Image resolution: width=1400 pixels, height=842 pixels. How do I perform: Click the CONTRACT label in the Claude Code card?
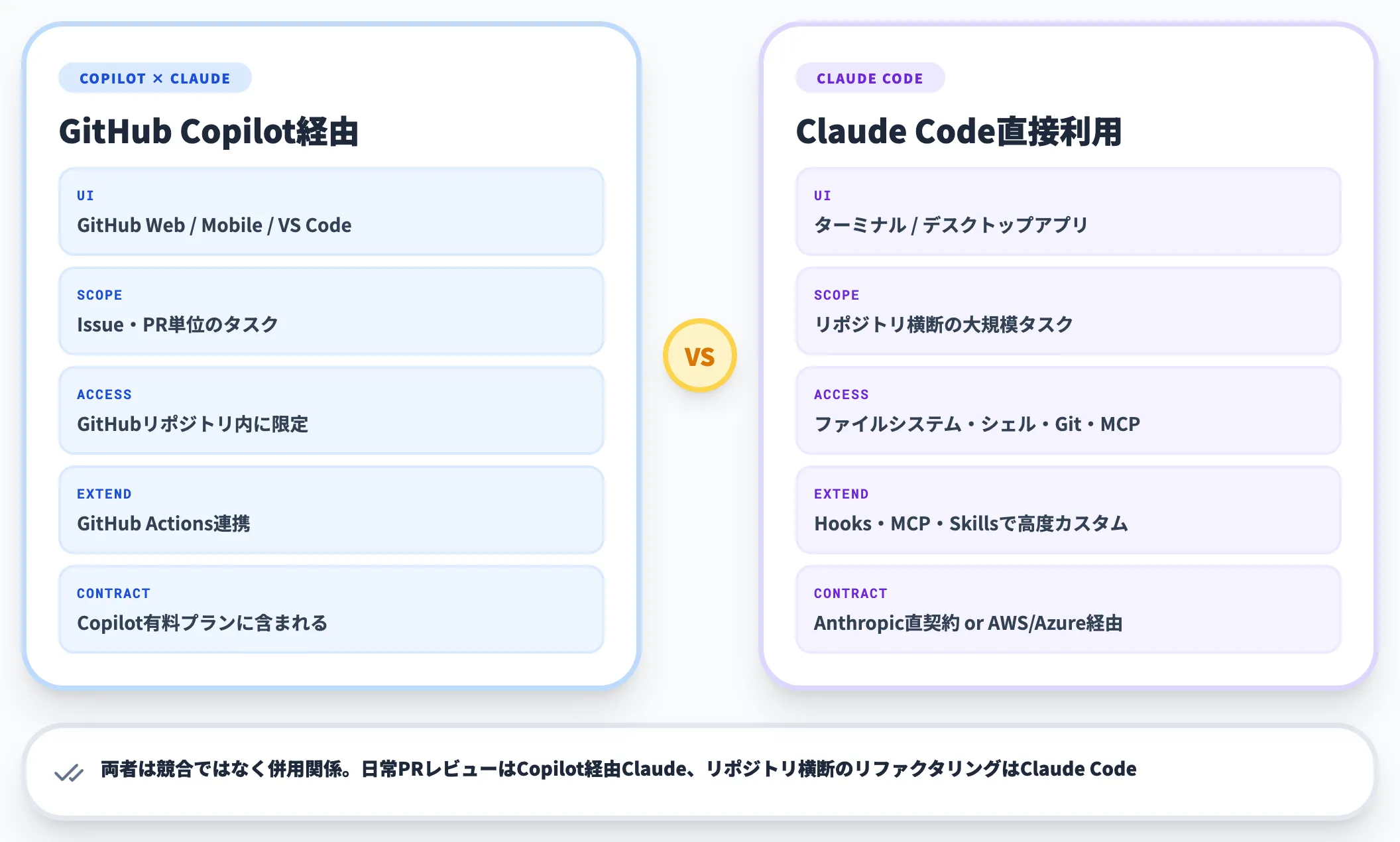point(850,593)
